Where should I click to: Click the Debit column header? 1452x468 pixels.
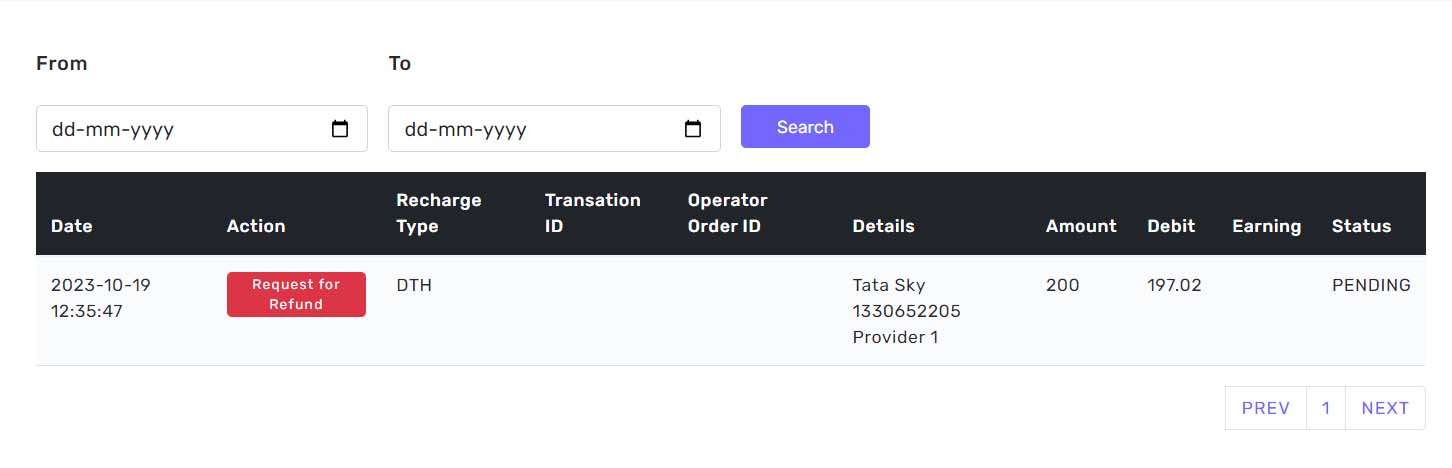pos(1171,226)
